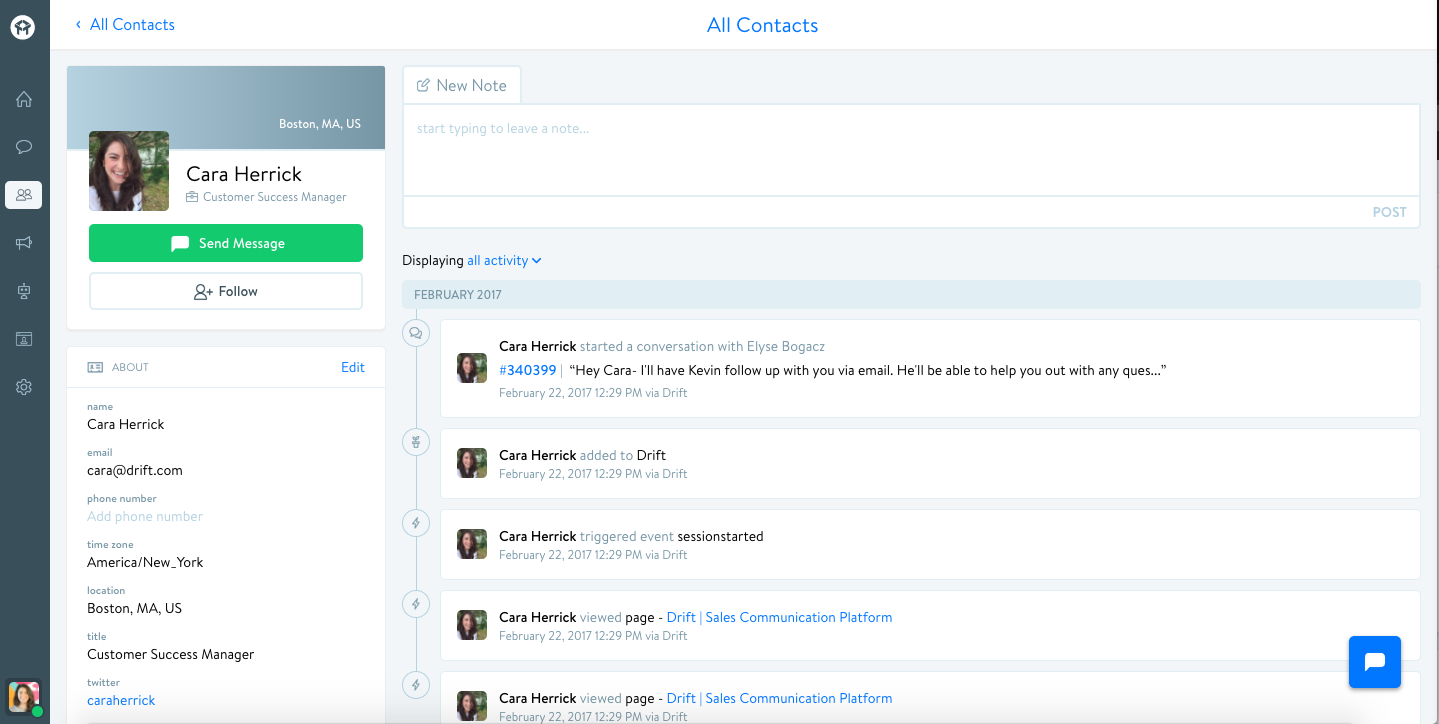Screen dimensions: 1439x724
Task: Click the Send Message button
Action: pos(226,243)
